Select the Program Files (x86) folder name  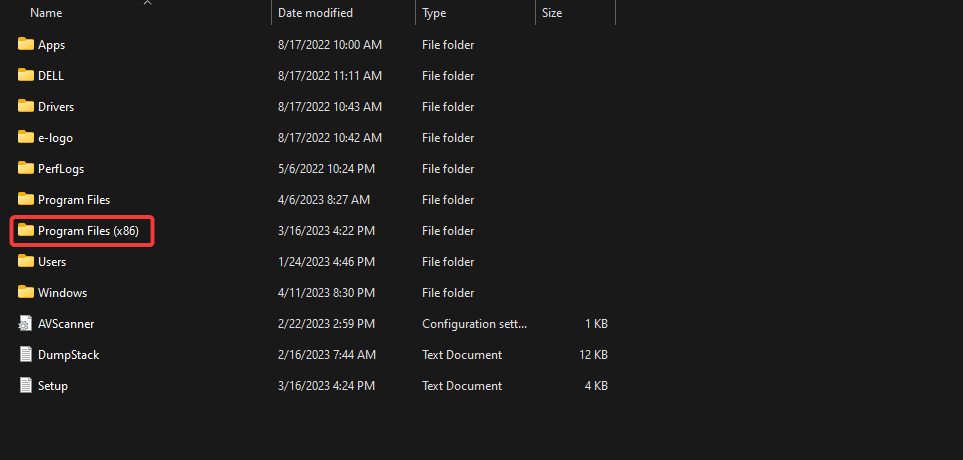[95, 231]
